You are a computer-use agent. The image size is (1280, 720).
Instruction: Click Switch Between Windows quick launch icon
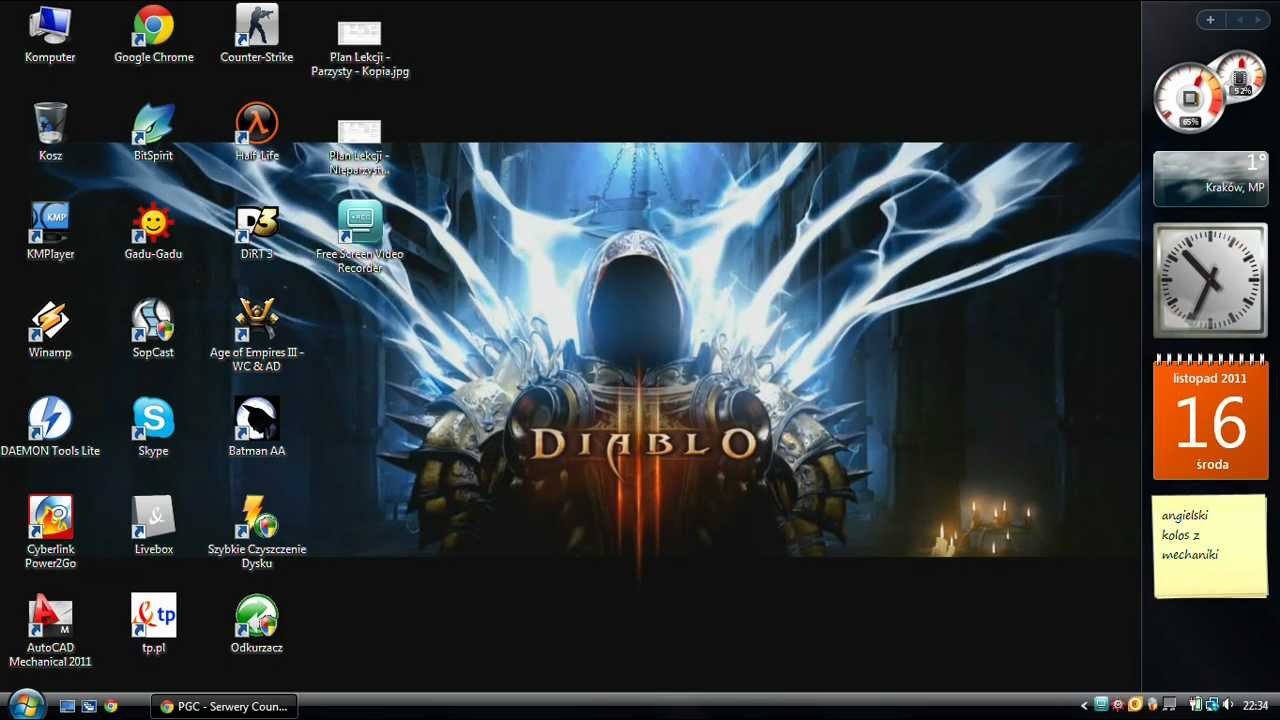point(89,706)
